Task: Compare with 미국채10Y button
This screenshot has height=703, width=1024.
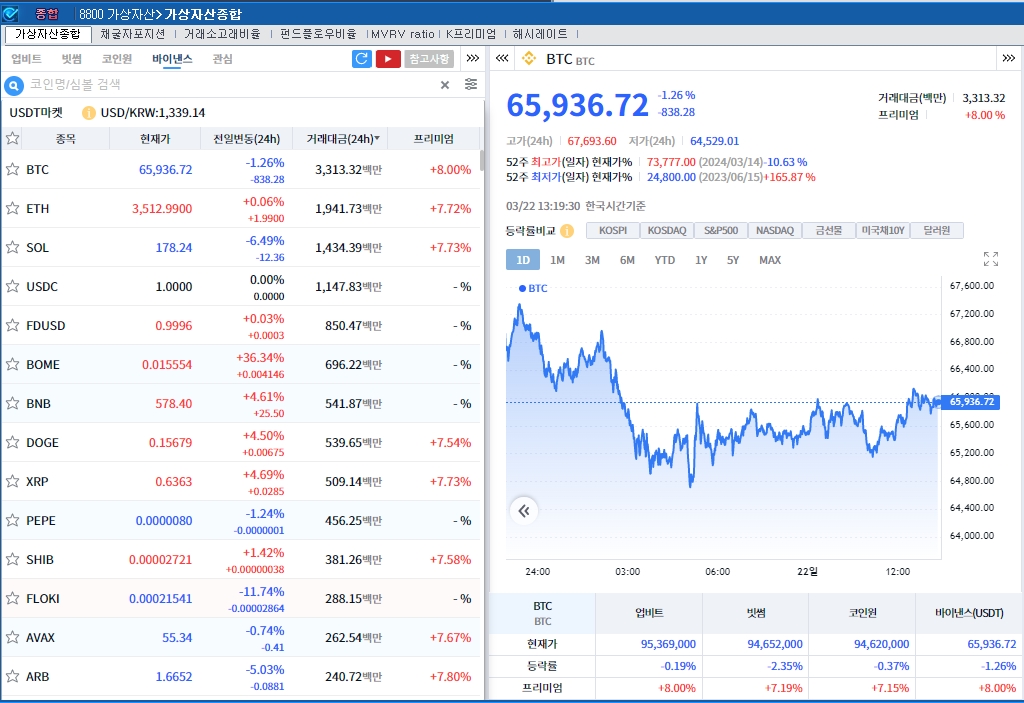Action: 883,231
